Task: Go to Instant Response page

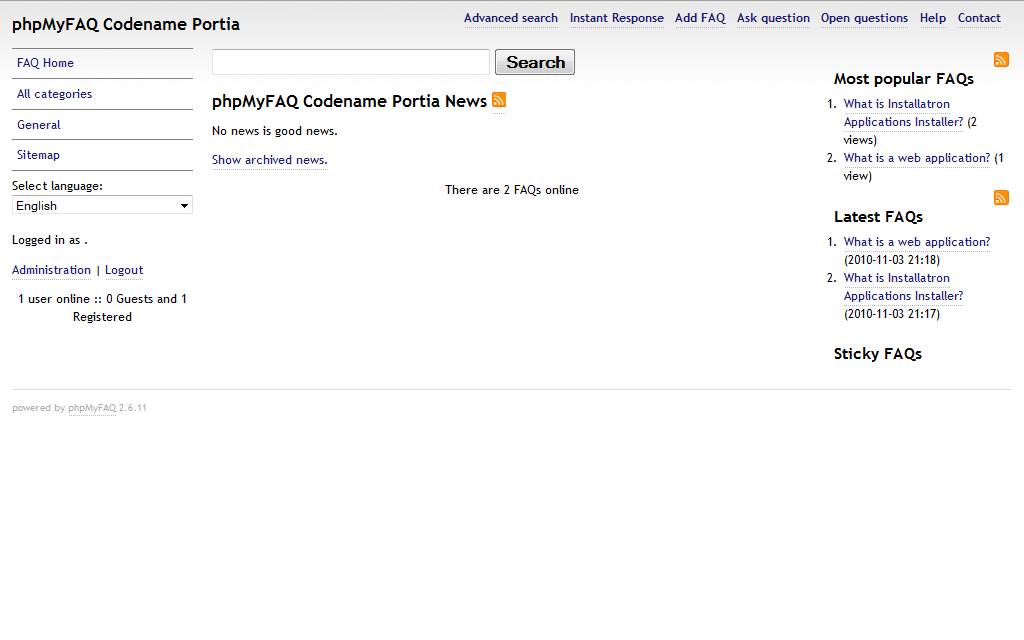Action: tap(616, 18)
